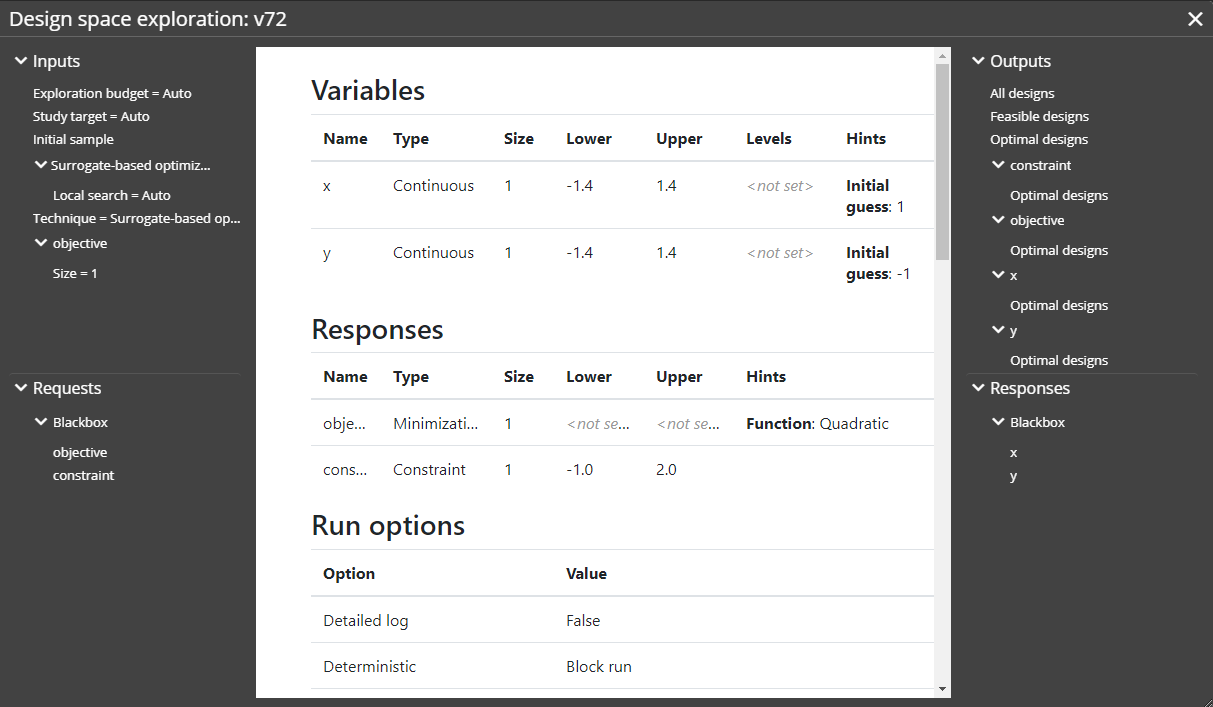1213x707 pixels.
Task: Collapse Surrogate-based optimization tree node
Action: (x=40, y=165)
